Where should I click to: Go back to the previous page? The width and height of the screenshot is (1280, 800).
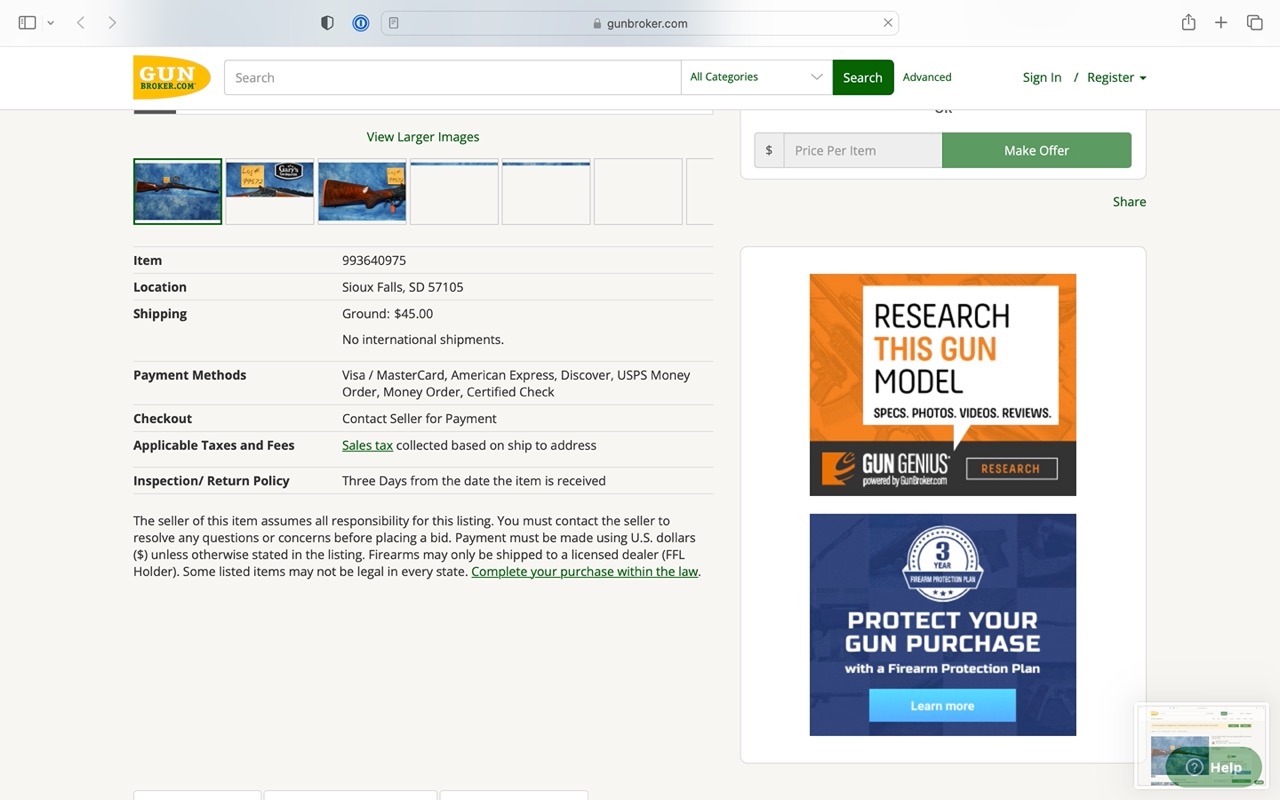coord(80,22)
